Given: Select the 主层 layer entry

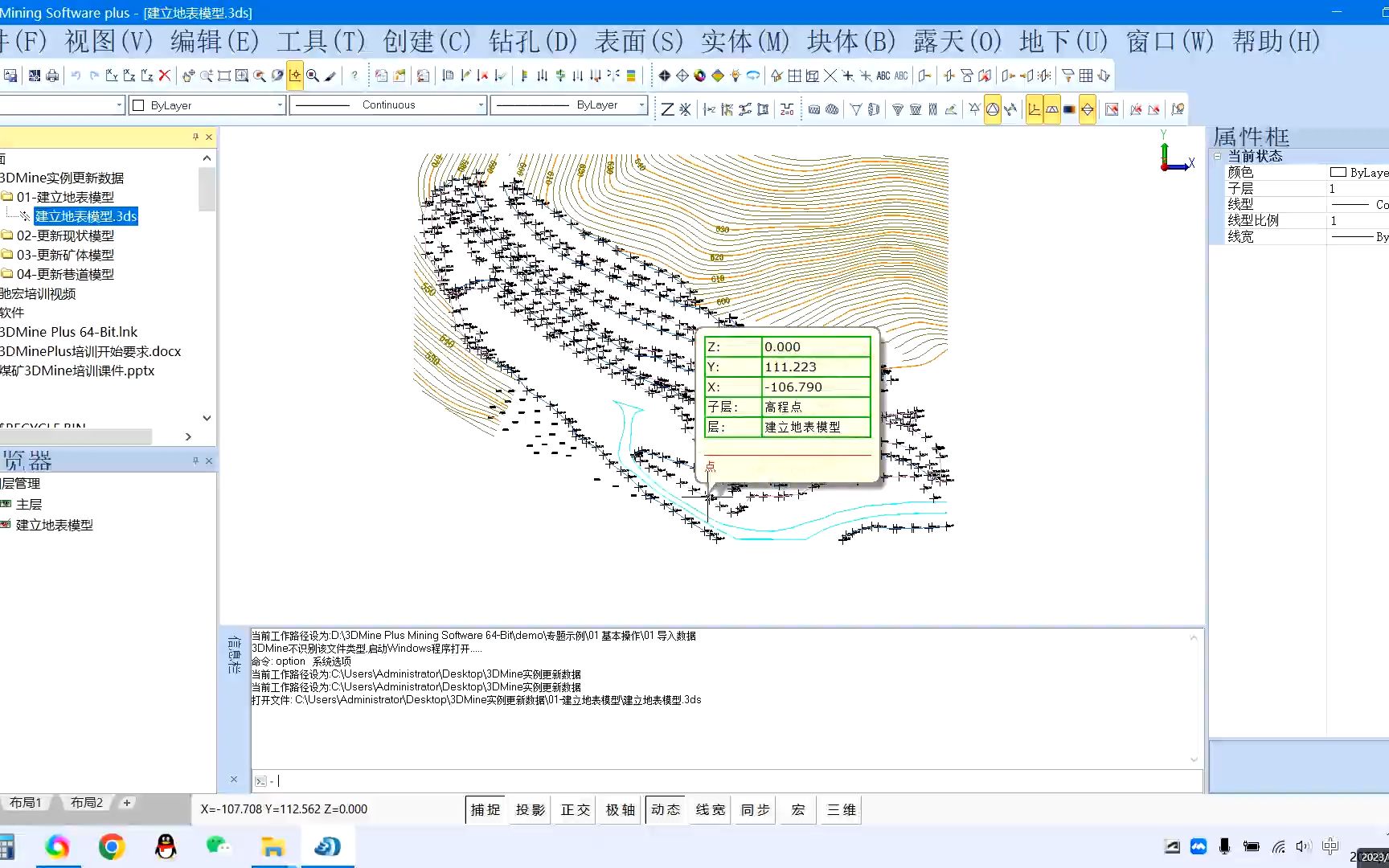Looking at the screenshot, I should [29, 505].
